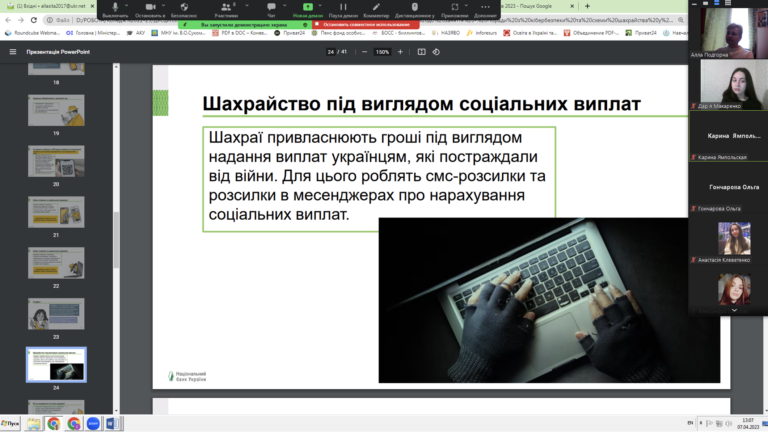Open Zoom Apps option
The height and width of the screenshot is (432, 768).
[455, 9]
